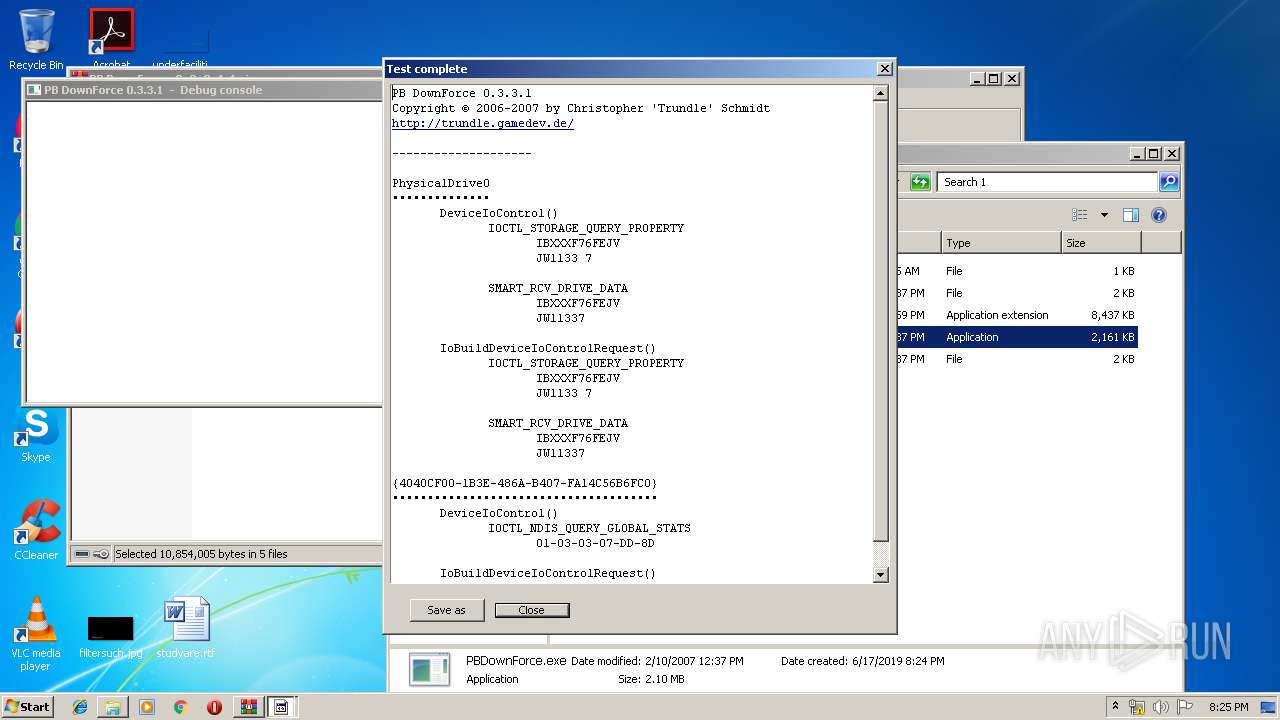Click the Show desktop button in the taskbar
This screenshot has height=720, width=1280.
pos(1270,707)
